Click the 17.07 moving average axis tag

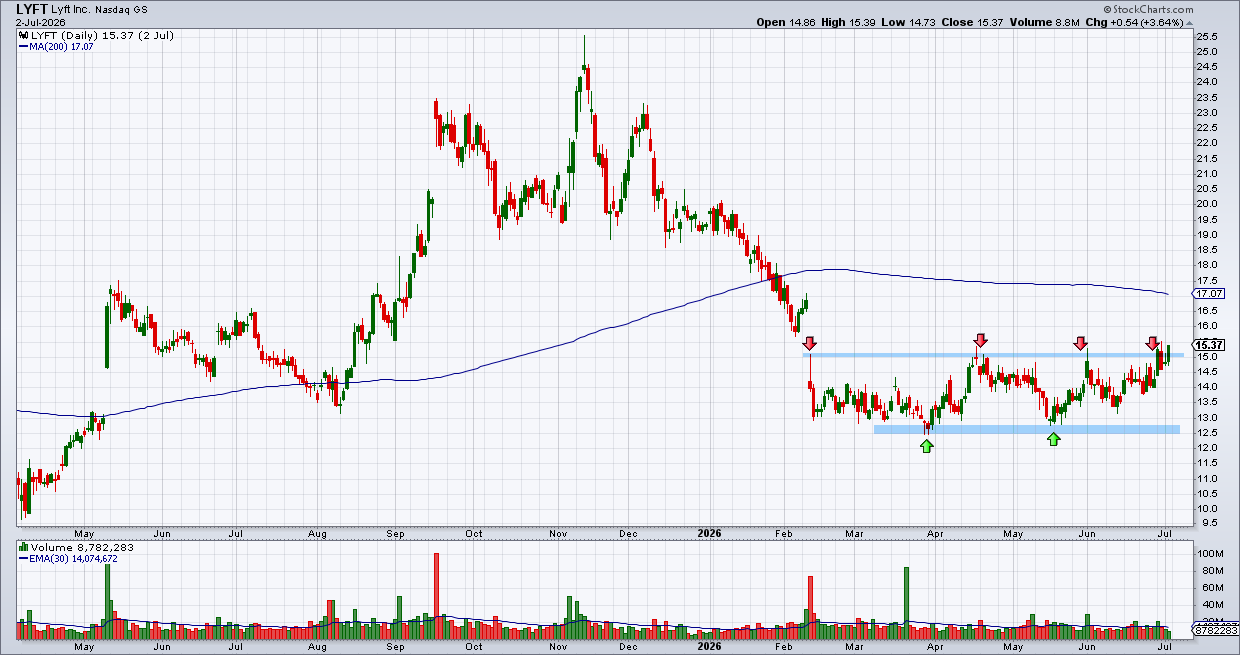pos(1209,294)
